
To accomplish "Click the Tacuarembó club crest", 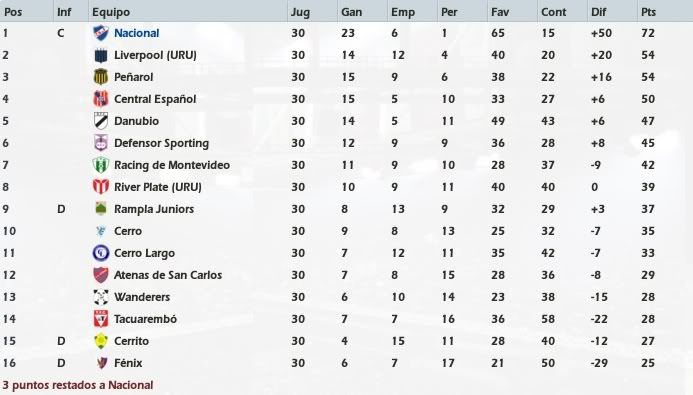I will pos(101,319).
